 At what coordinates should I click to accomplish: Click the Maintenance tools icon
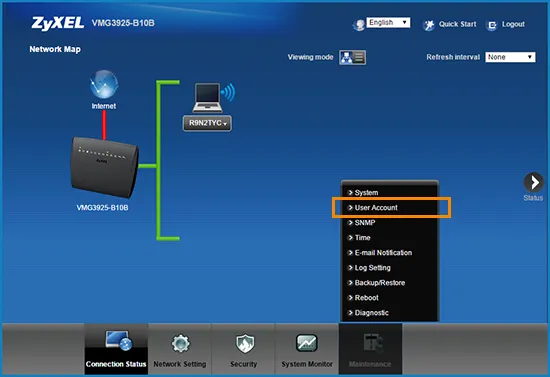[x=373, y=343]
